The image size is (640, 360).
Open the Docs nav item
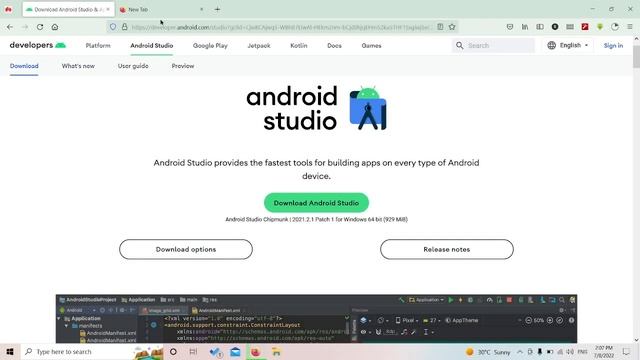pos(334,46)
